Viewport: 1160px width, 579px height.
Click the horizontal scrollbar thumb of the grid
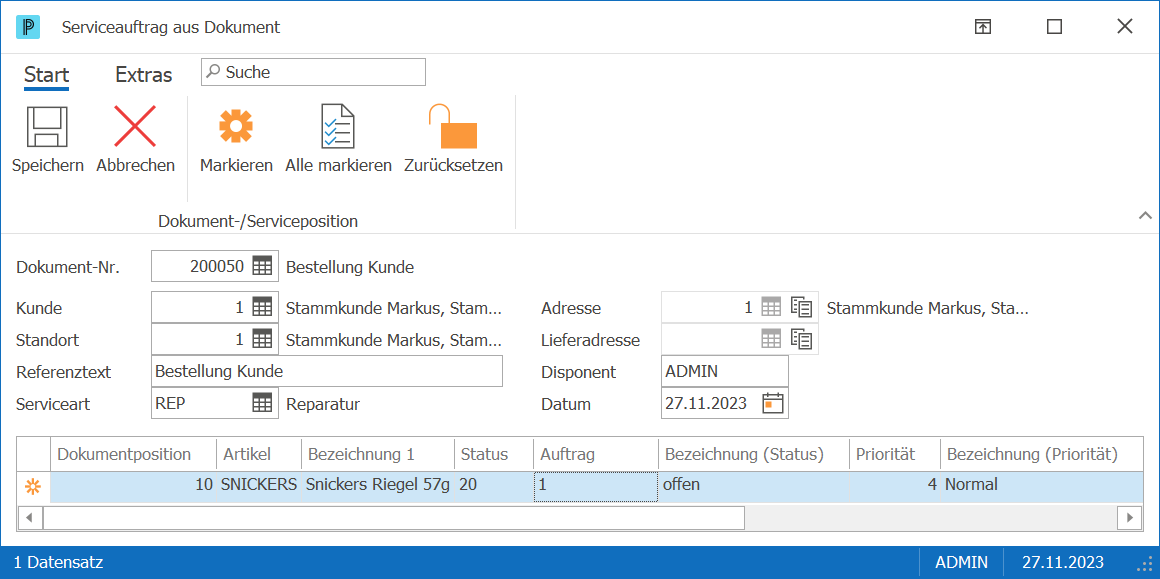pos(394,518)
